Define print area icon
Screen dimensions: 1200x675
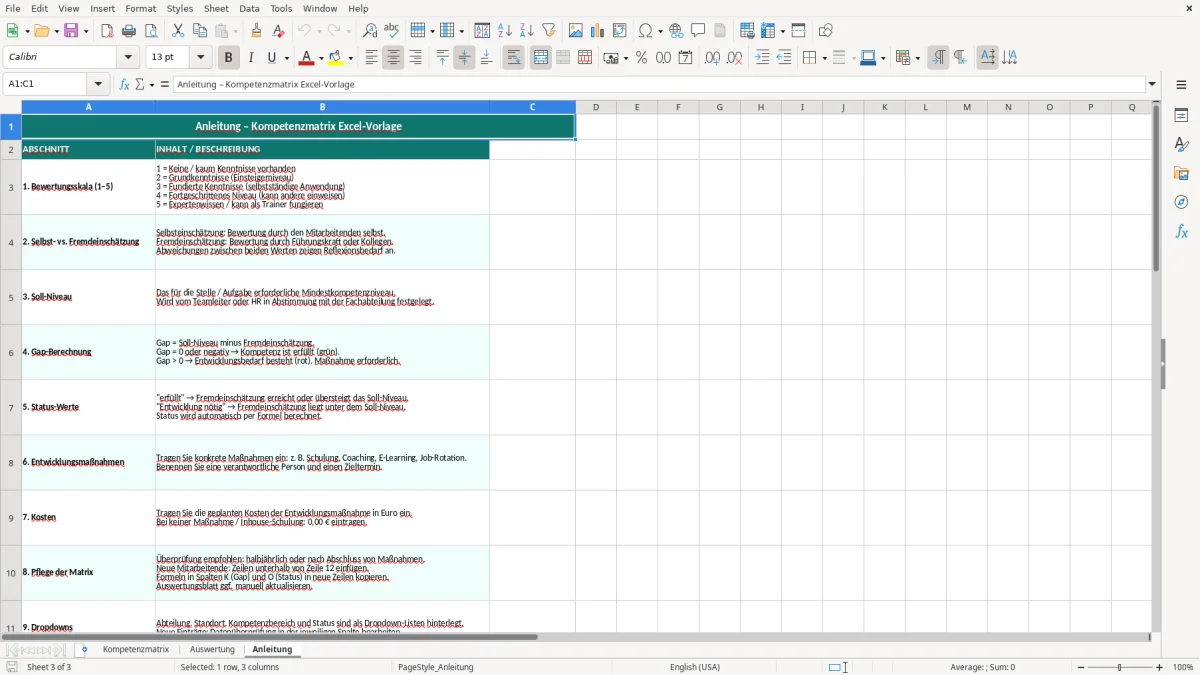coord(747,31)
